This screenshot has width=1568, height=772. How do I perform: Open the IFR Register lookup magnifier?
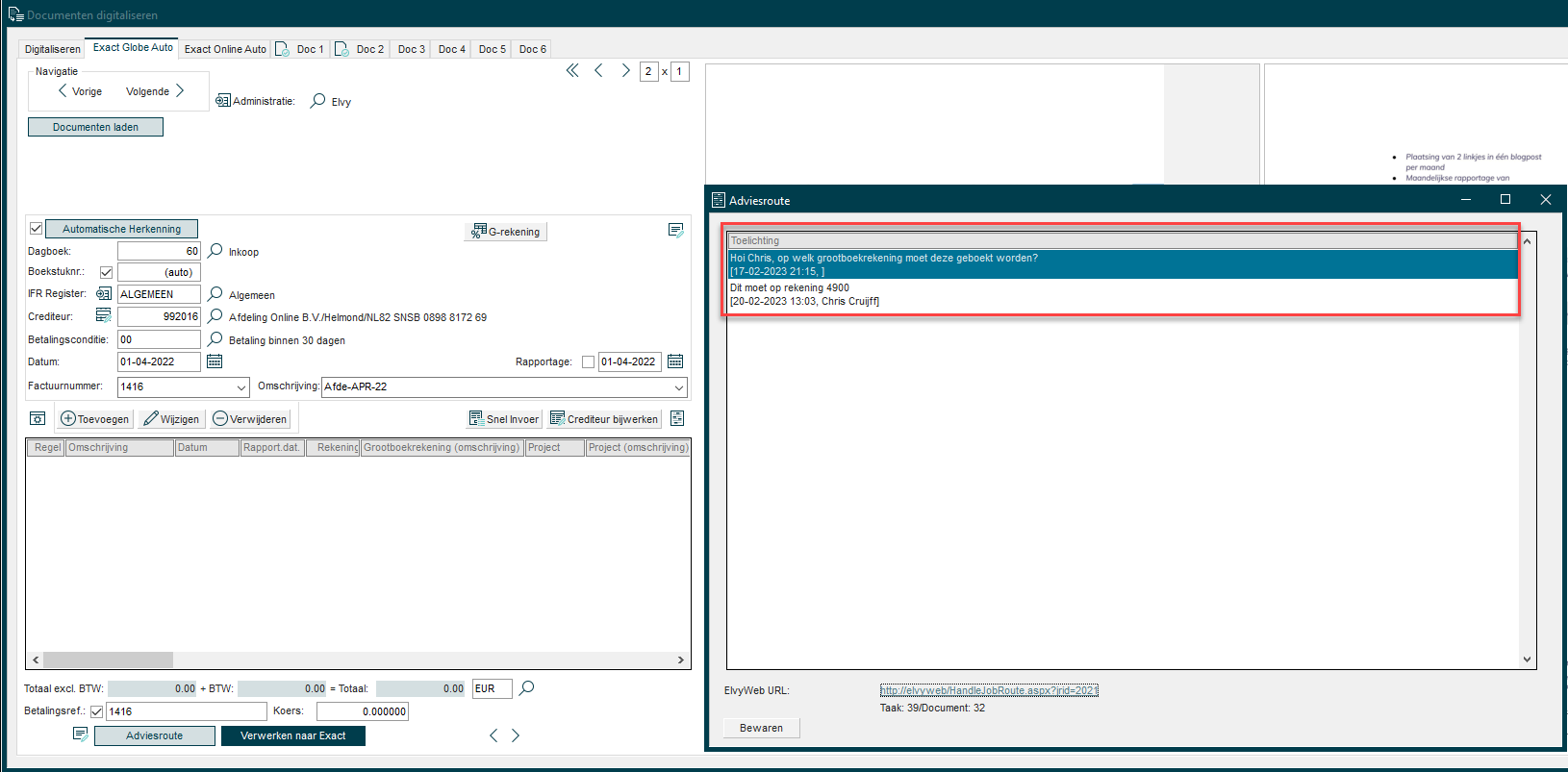pos(215,294)
